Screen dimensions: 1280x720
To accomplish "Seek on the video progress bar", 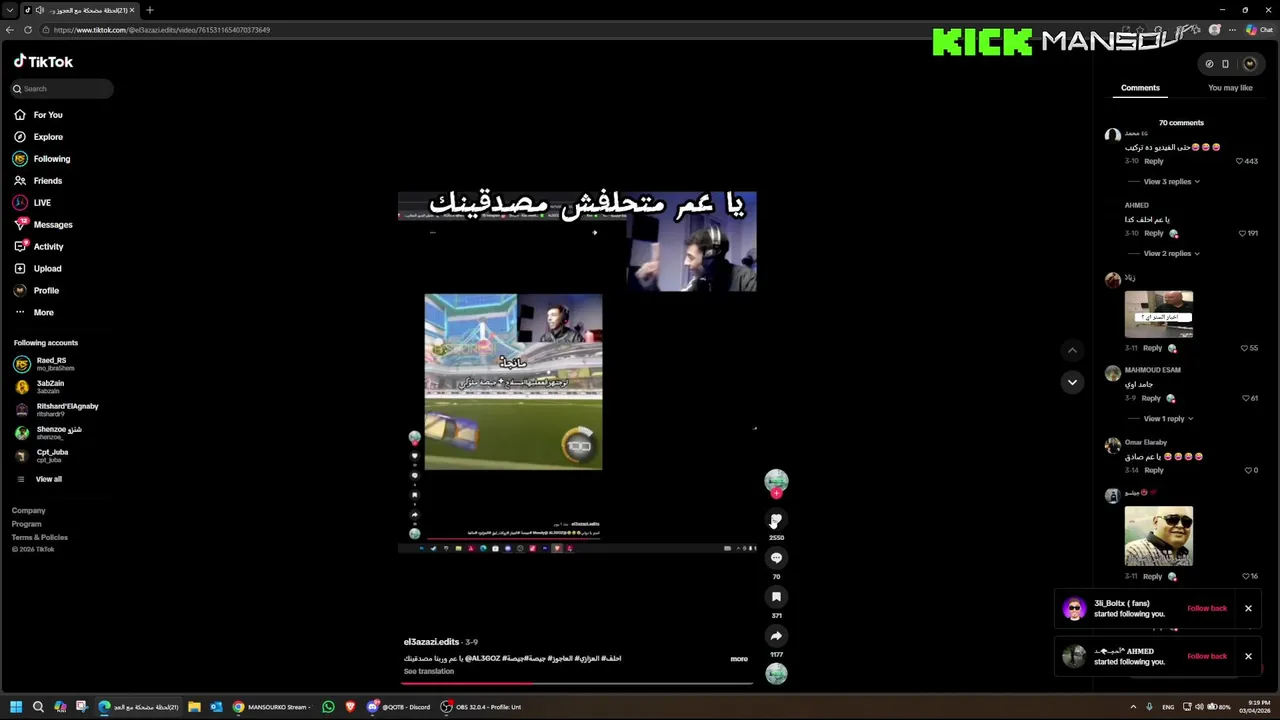I will click(x=578, y=684).
